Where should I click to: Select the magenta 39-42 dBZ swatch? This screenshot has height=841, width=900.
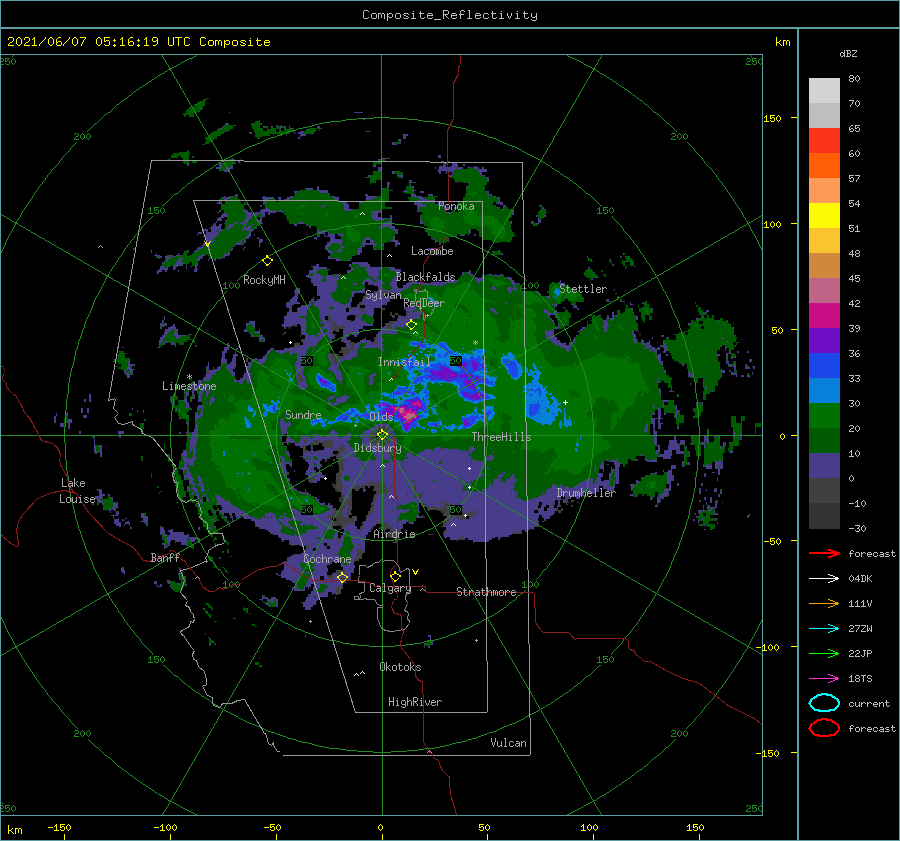[x=824, y=316]
